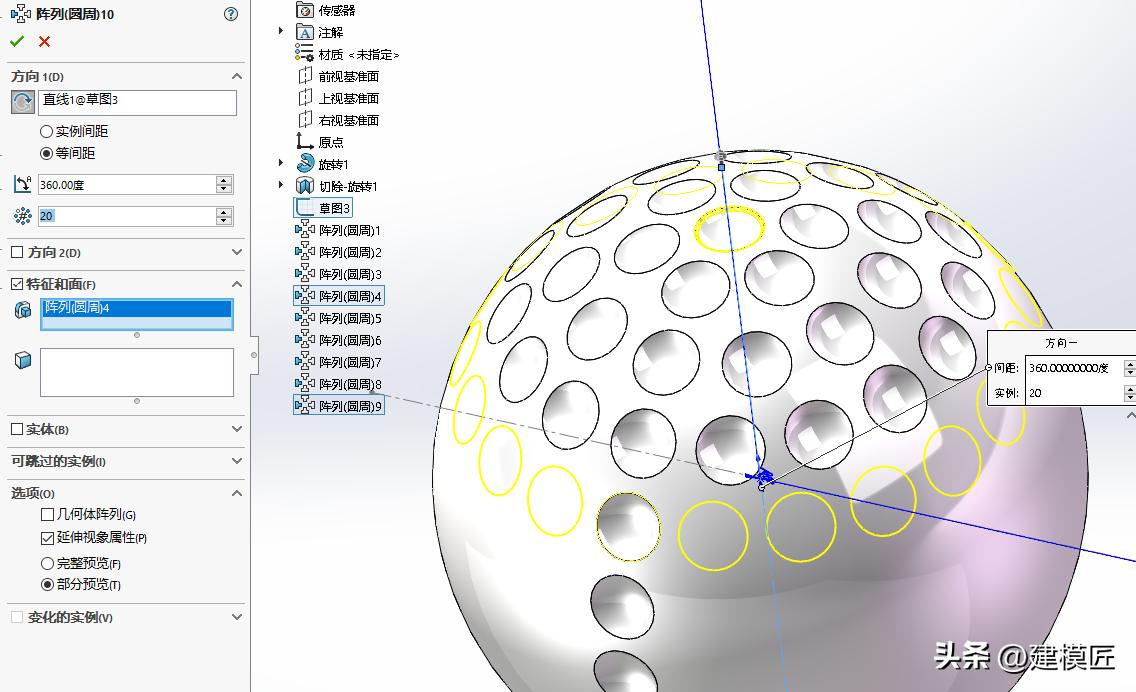
Task: Select the 前视基准面 plane icon
Action: pos(304,76)
